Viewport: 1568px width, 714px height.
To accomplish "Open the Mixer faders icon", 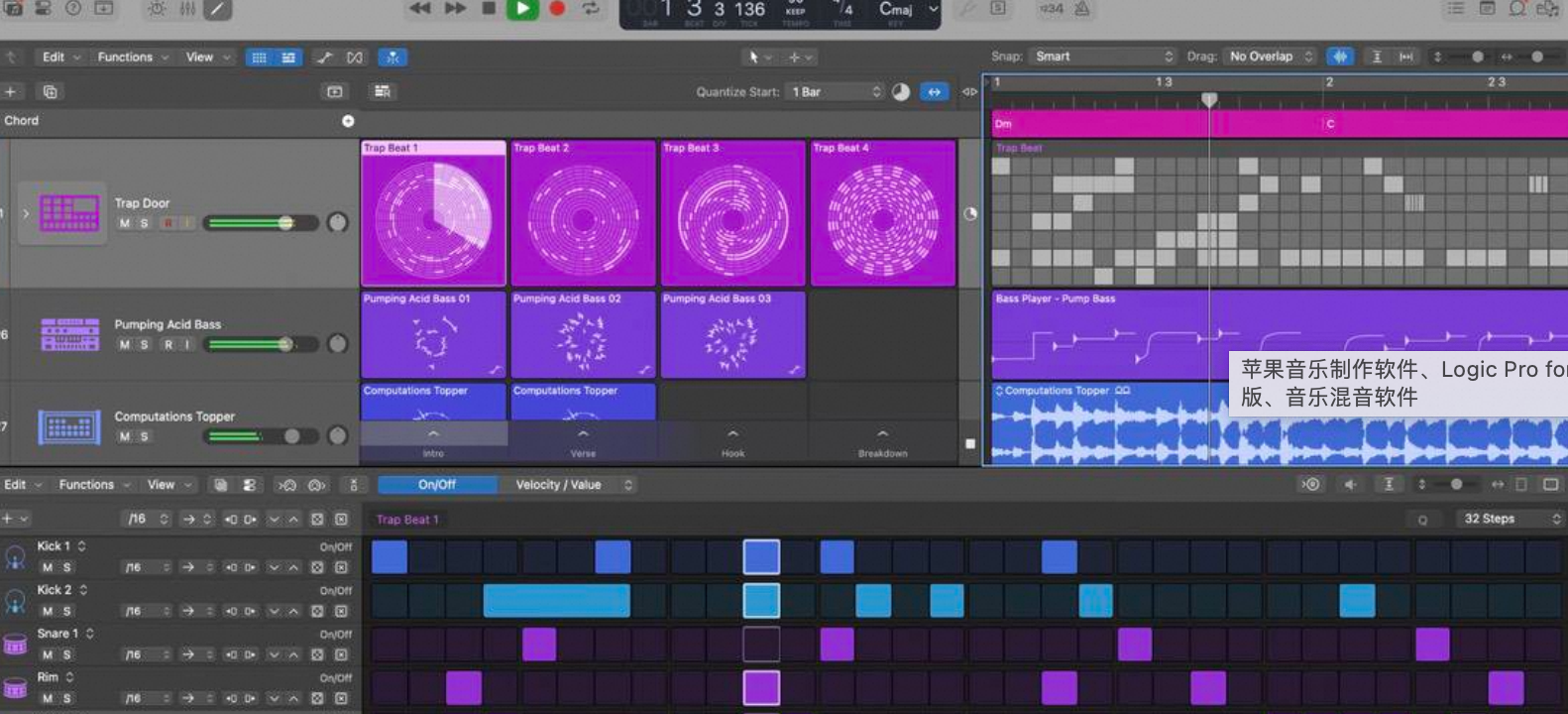I will pos(187,9).
